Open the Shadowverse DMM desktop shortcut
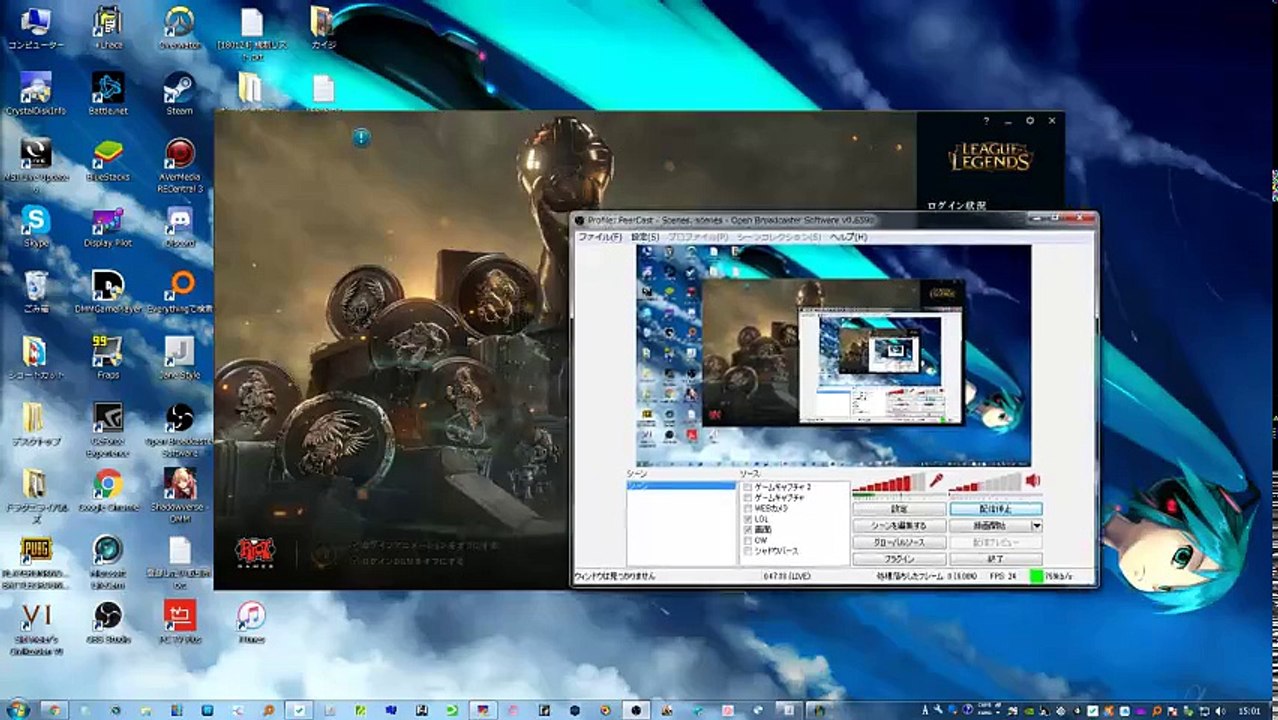Screen dimensions: 1278x720 point(180,496)
